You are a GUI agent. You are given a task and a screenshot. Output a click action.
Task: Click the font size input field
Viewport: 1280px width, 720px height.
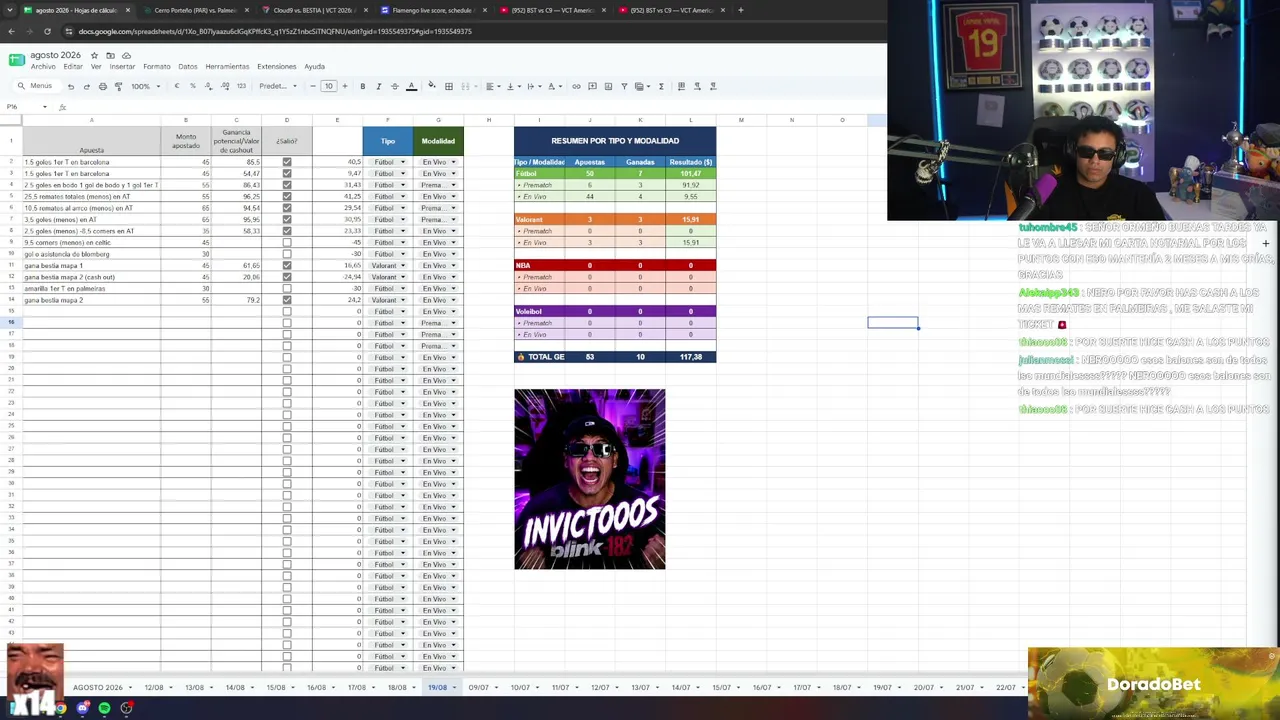click(328, 86)
